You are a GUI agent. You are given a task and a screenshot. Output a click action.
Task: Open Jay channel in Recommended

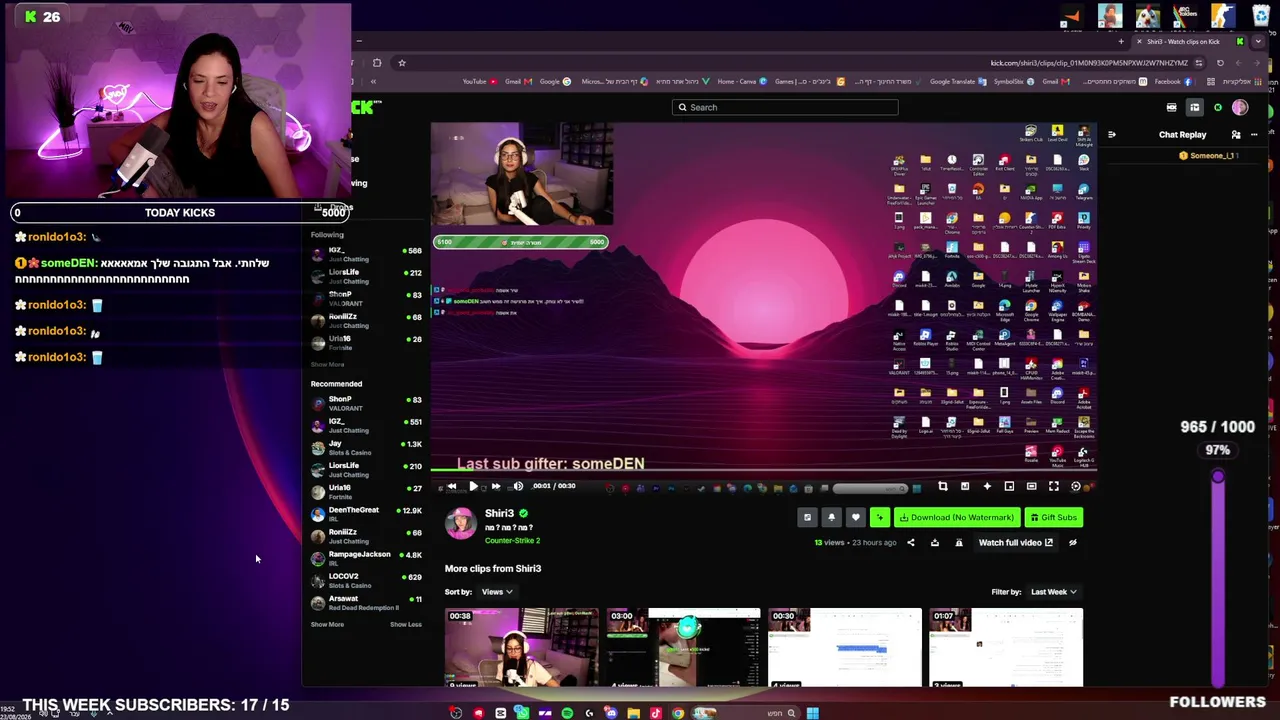click(366, 447)
